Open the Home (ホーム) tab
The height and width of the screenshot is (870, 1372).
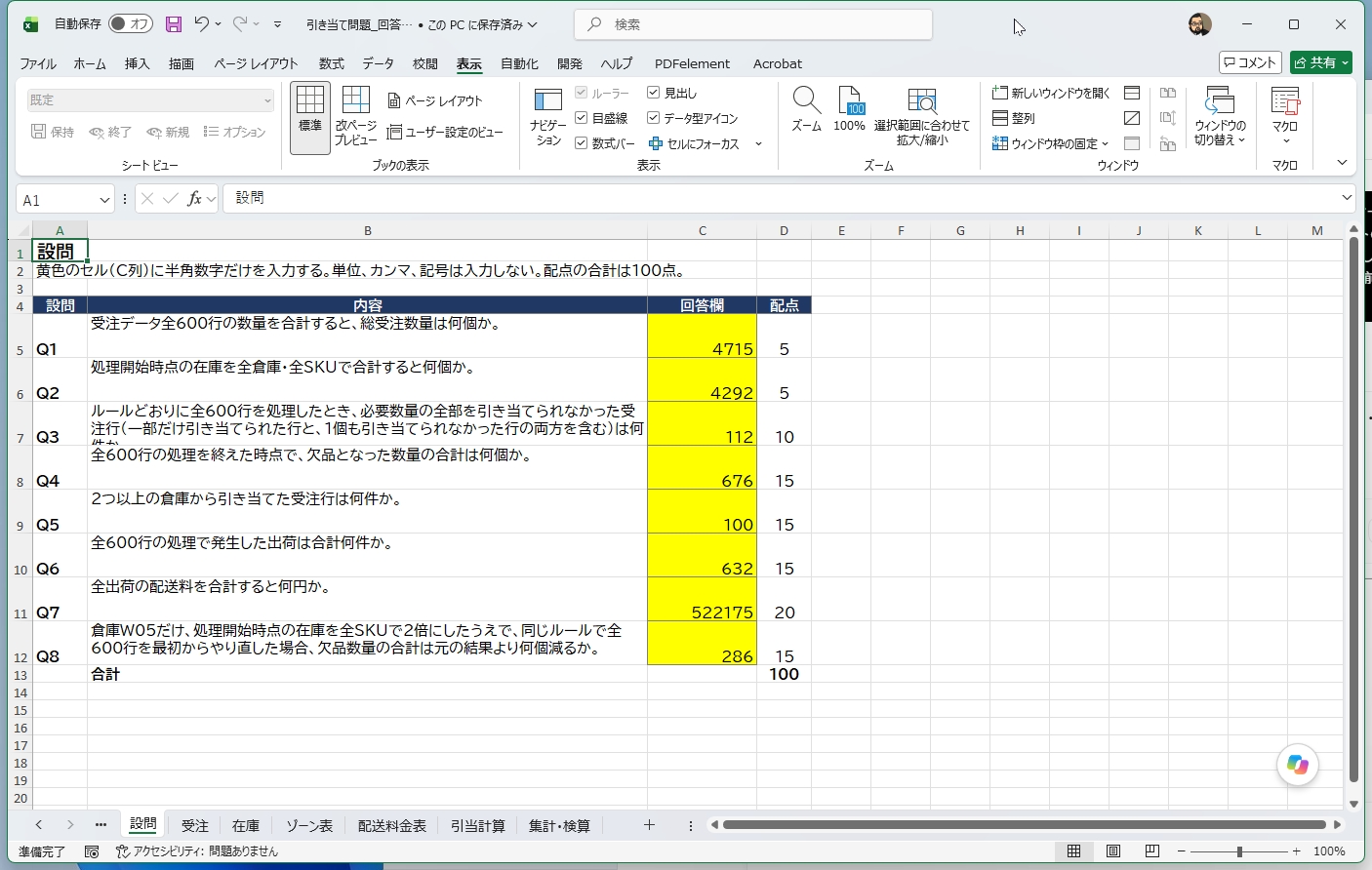[x=90, y=63]
